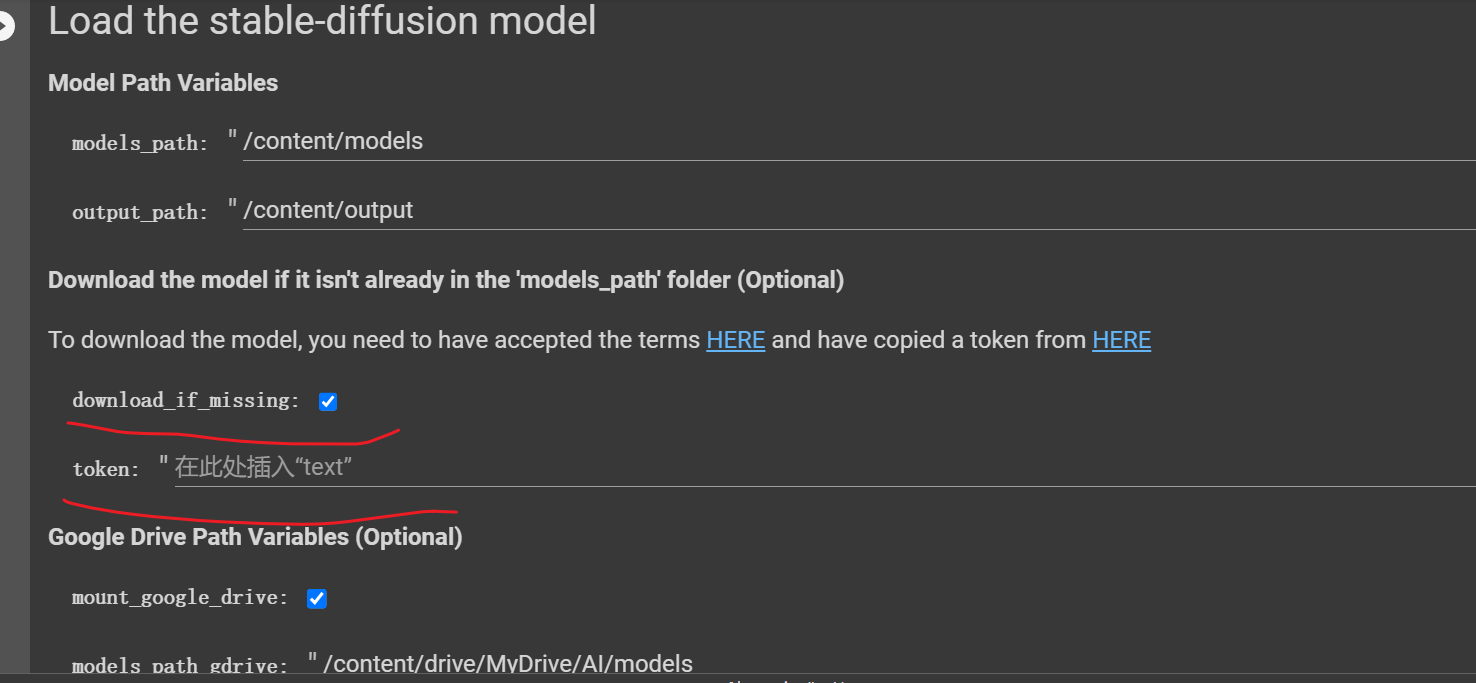Click the token: label

coord(106,469)
